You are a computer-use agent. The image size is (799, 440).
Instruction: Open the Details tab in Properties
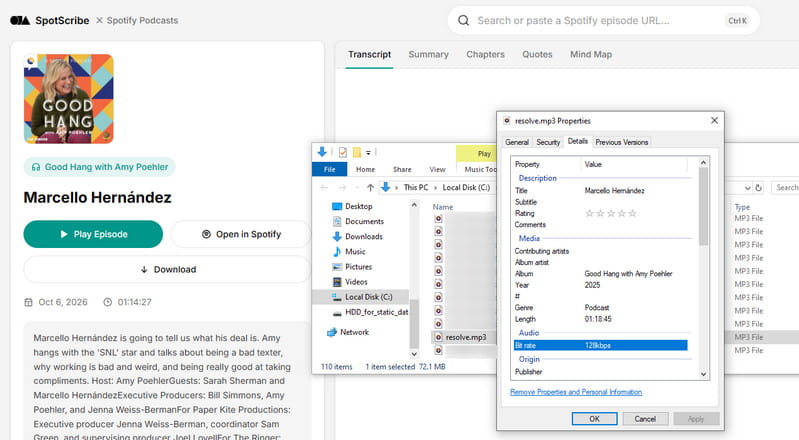click(577, 141)
